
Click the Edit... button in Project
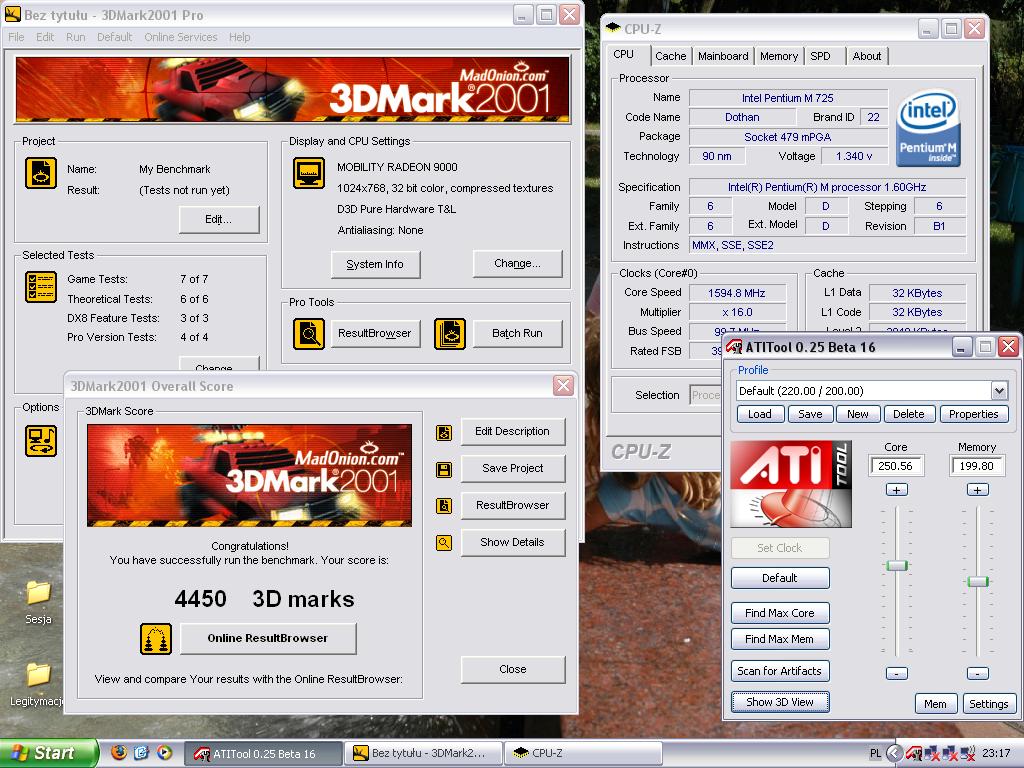coord(219,219)
